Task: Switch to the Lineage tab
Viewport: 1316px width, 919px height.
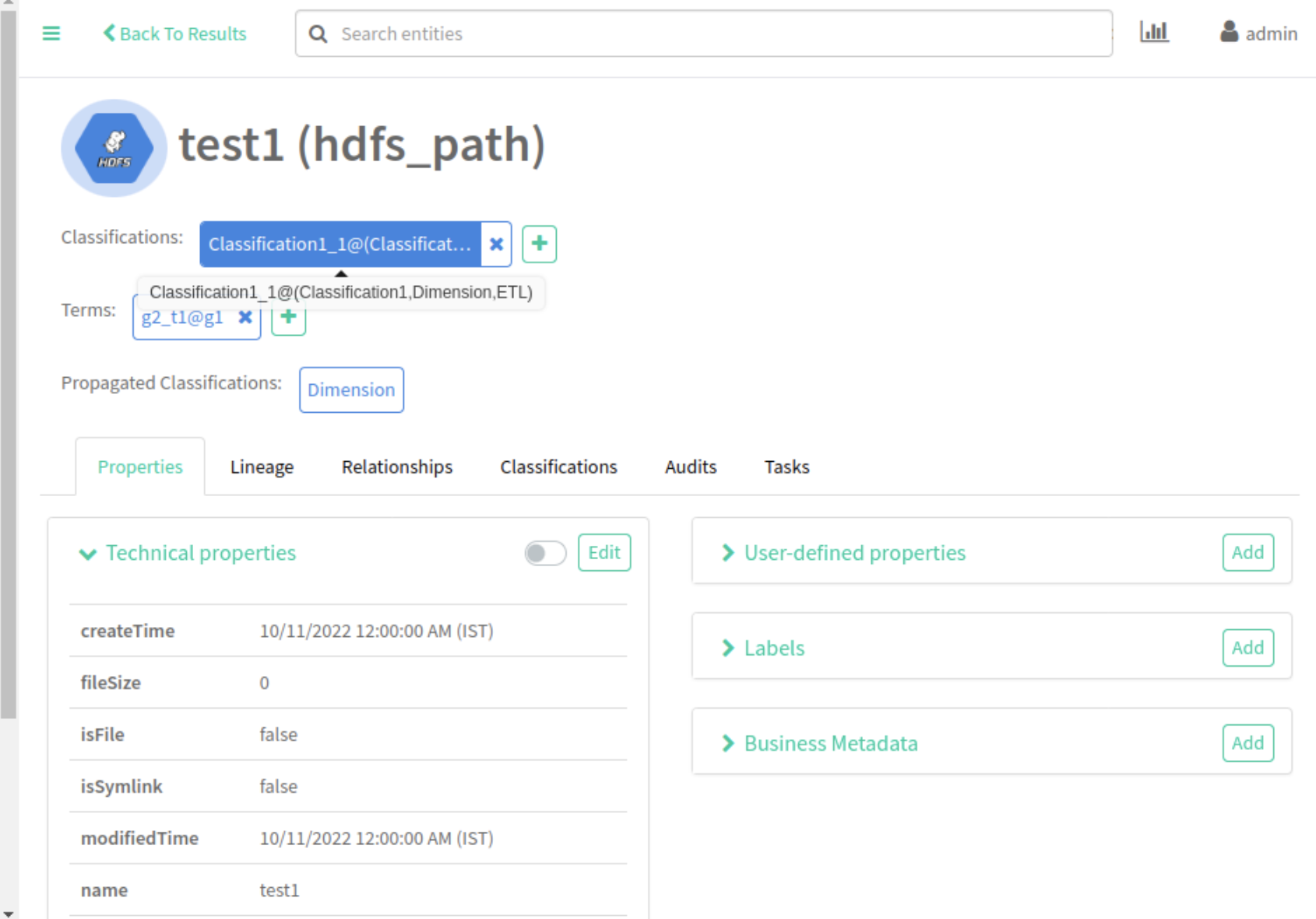Action: [262, 467]
